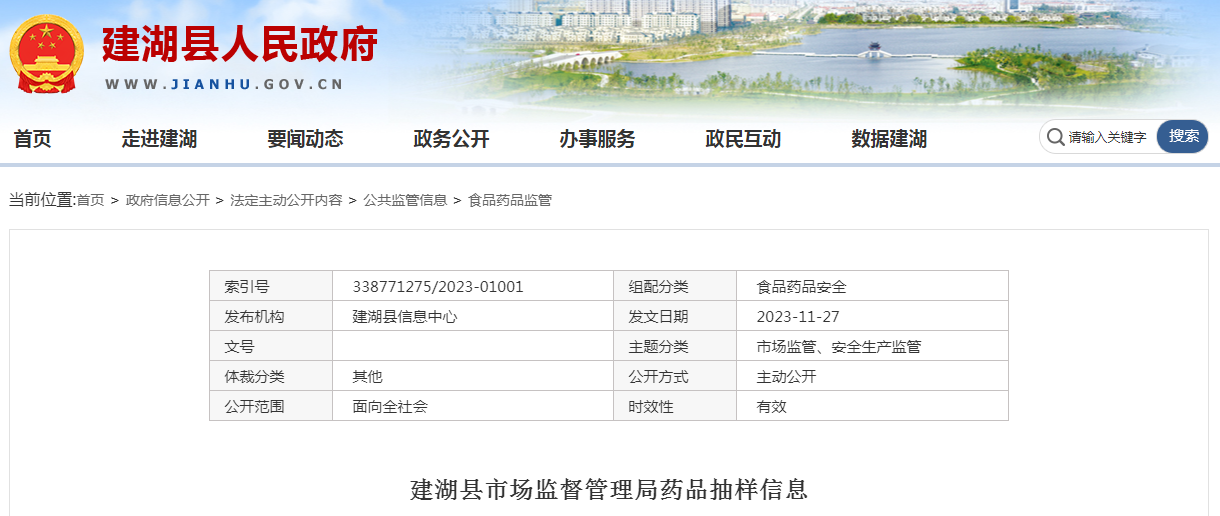Click the national emblem logo
Screen dimensions: 1220x516
click(47, 55)
